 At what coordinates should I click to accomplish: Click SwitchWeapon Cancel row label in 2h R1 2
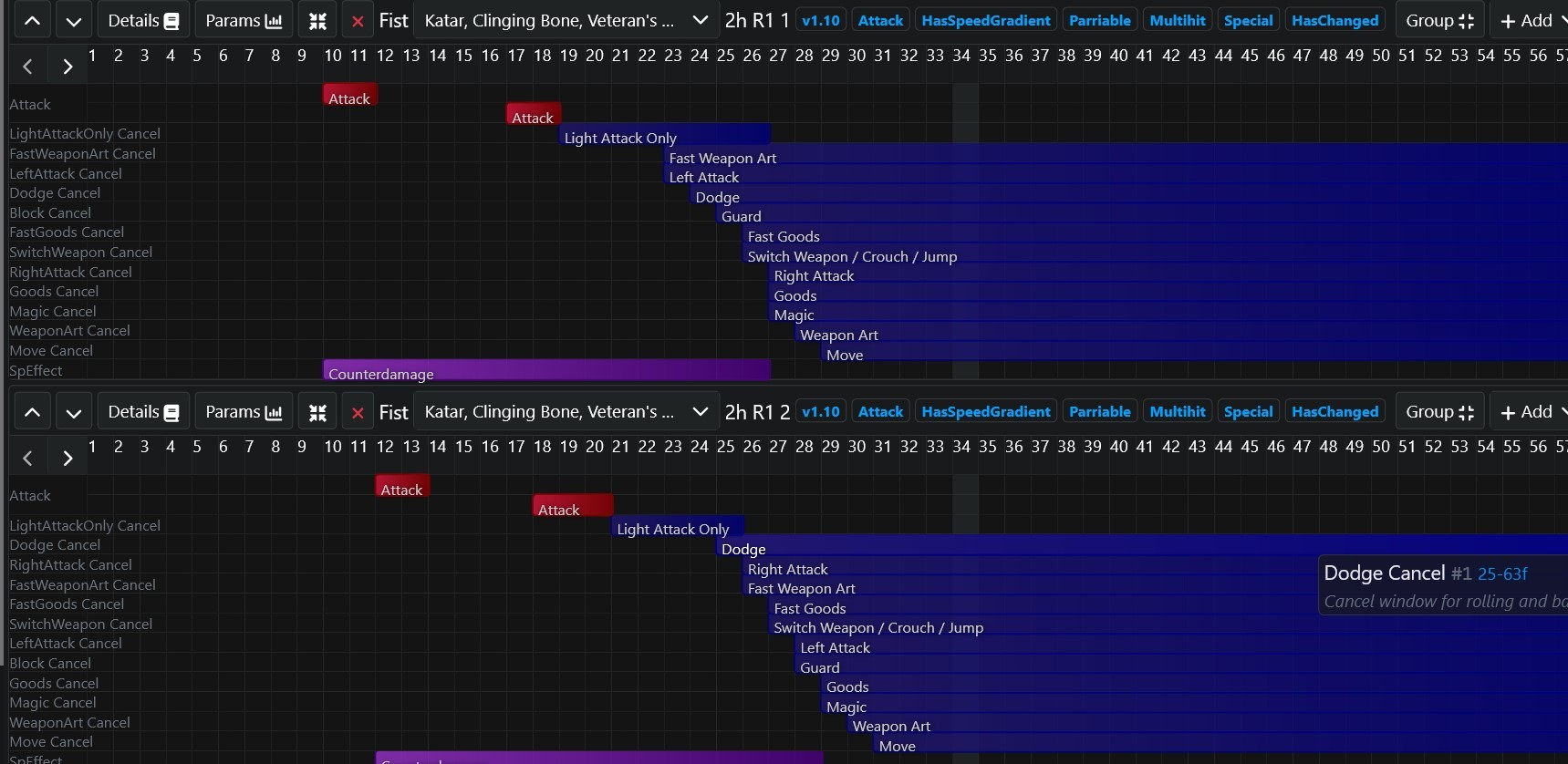(80, 624)
